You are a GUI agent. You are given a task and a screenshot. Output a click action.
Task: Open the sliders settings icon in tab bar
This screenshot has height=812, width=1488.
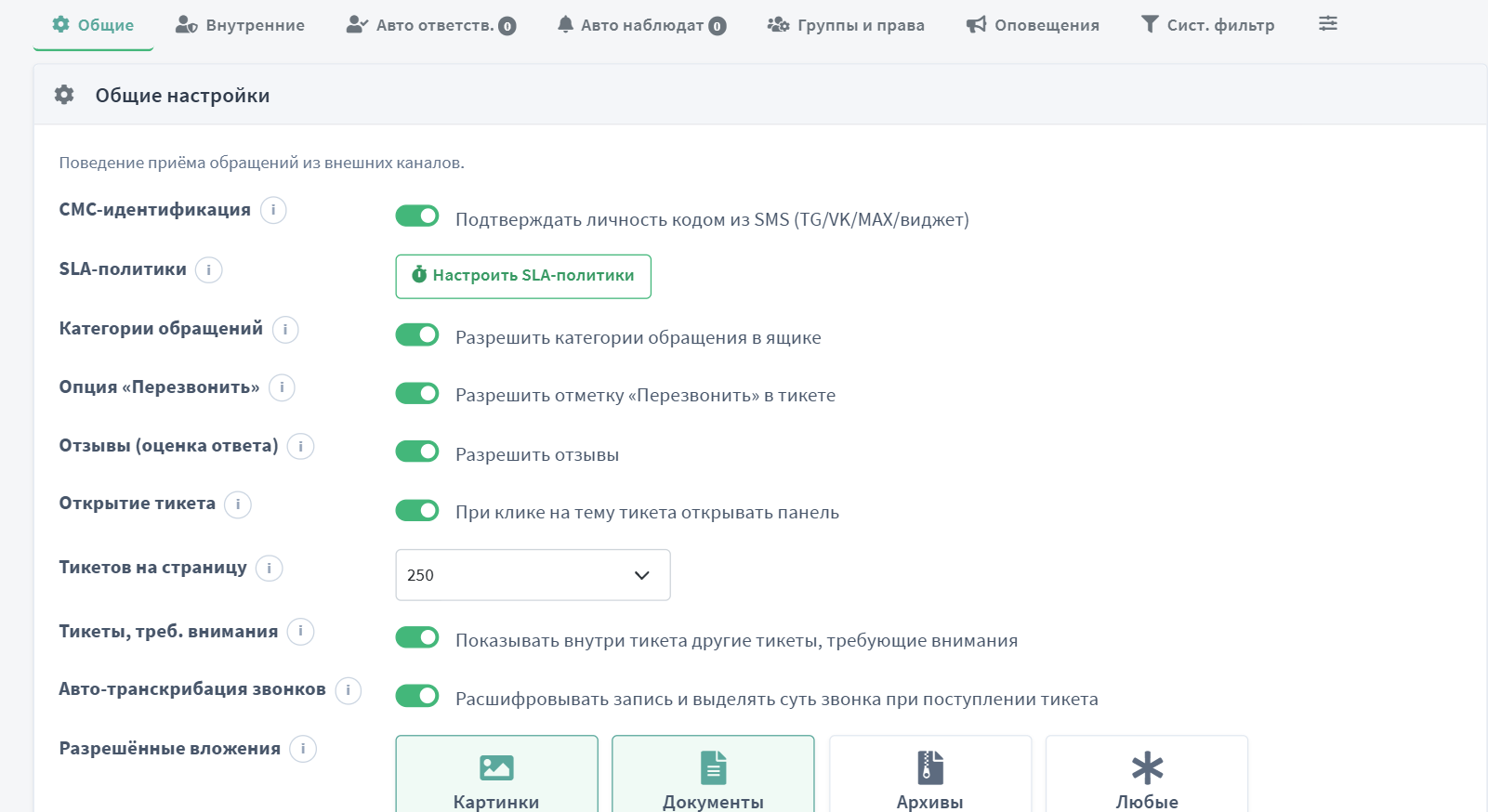click(x=1328, y=24)
